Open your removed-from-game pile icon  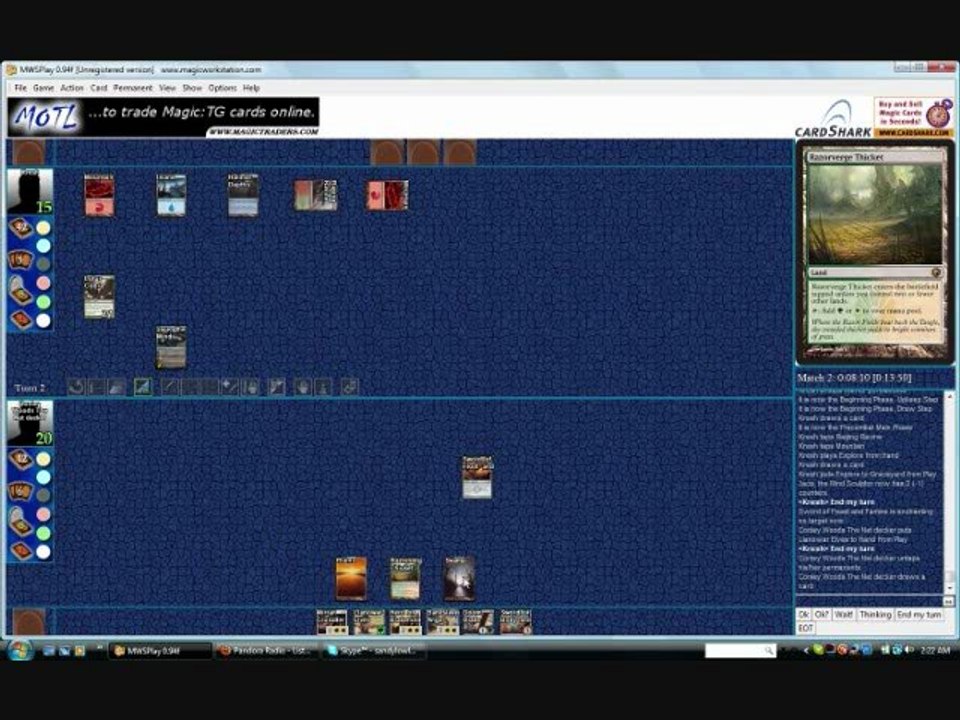(20, 550)
